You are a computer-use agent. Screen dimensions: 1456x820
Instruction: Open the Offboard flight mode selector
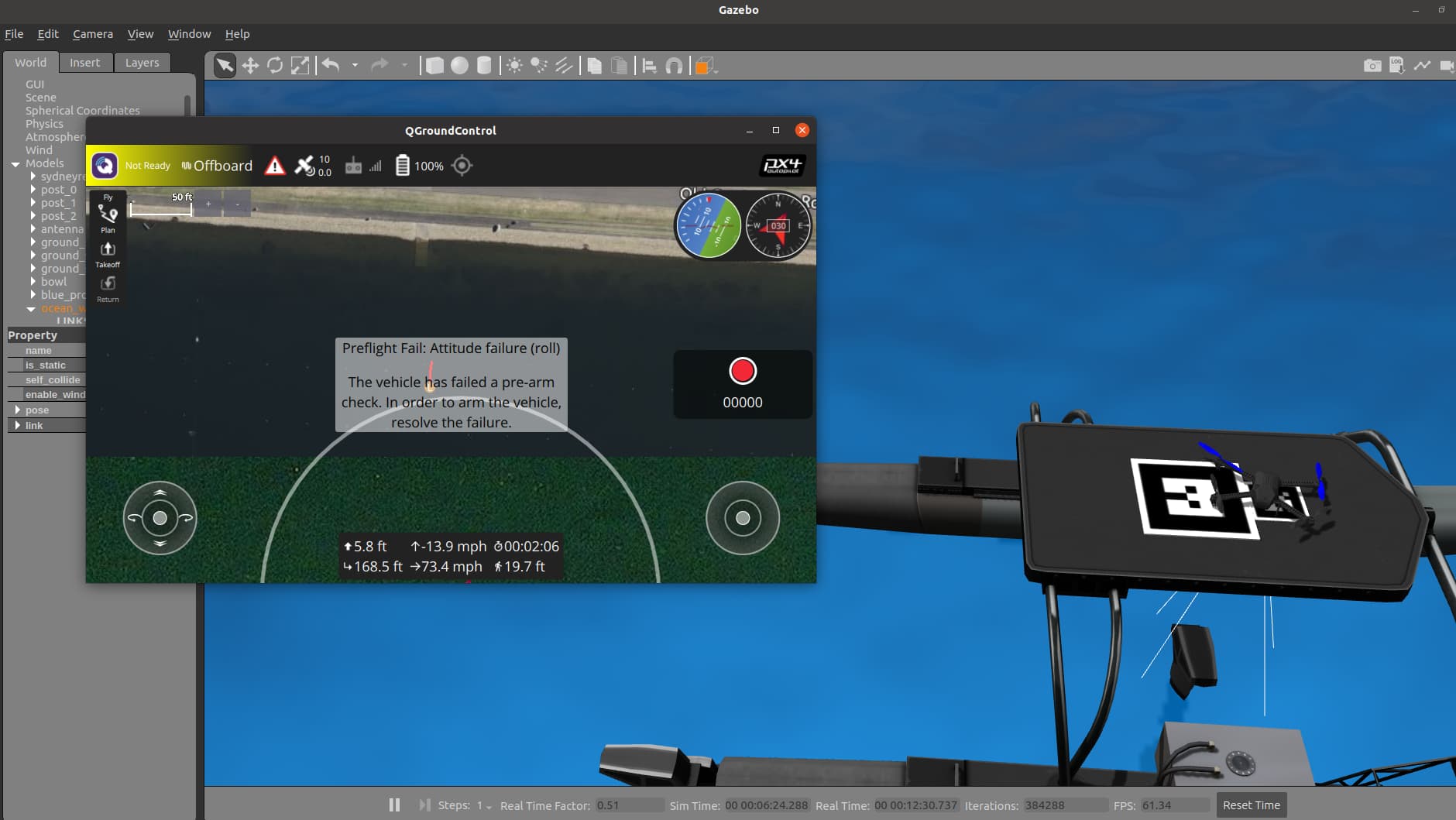tap(217, 166)
